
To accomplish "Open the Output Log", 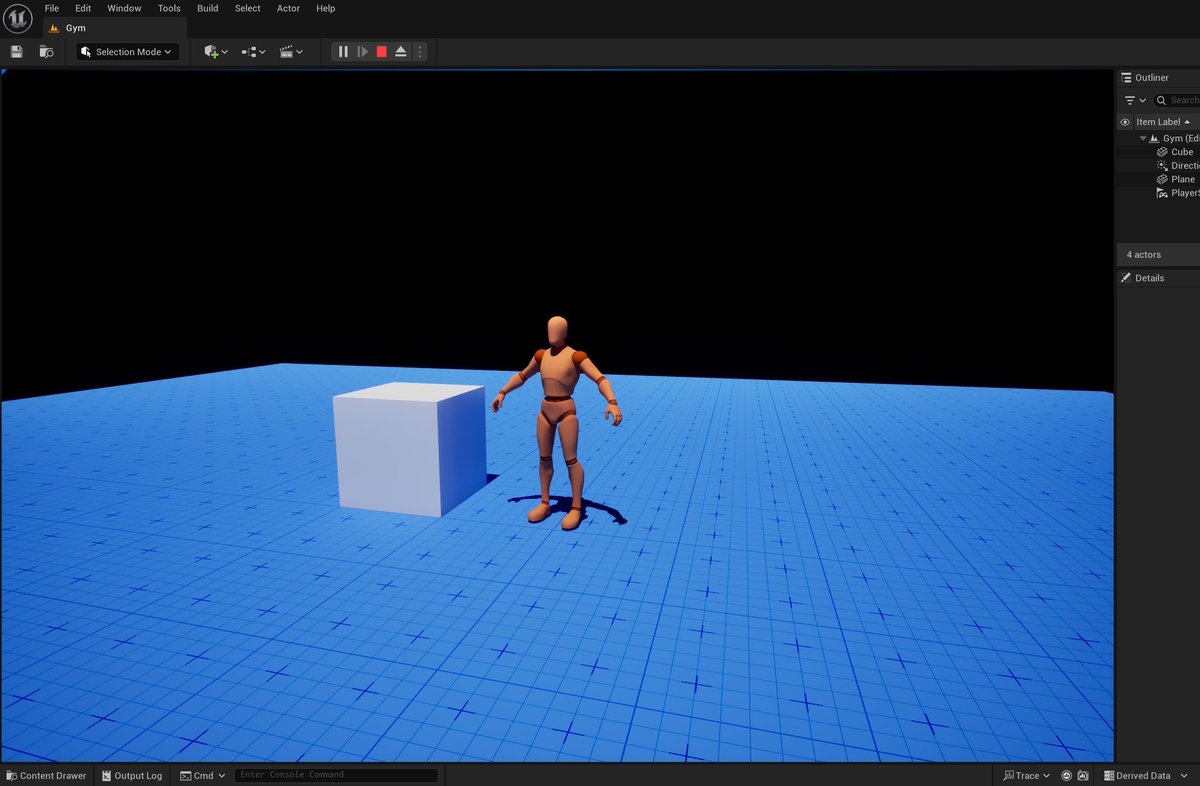I will click(x=131, y=775).
